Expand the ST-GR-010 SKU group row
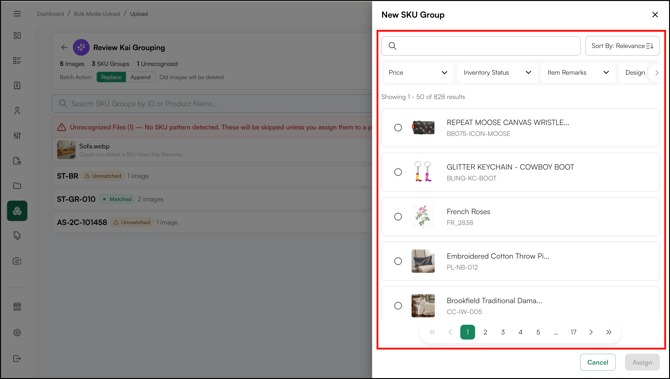 coord(212,199)
